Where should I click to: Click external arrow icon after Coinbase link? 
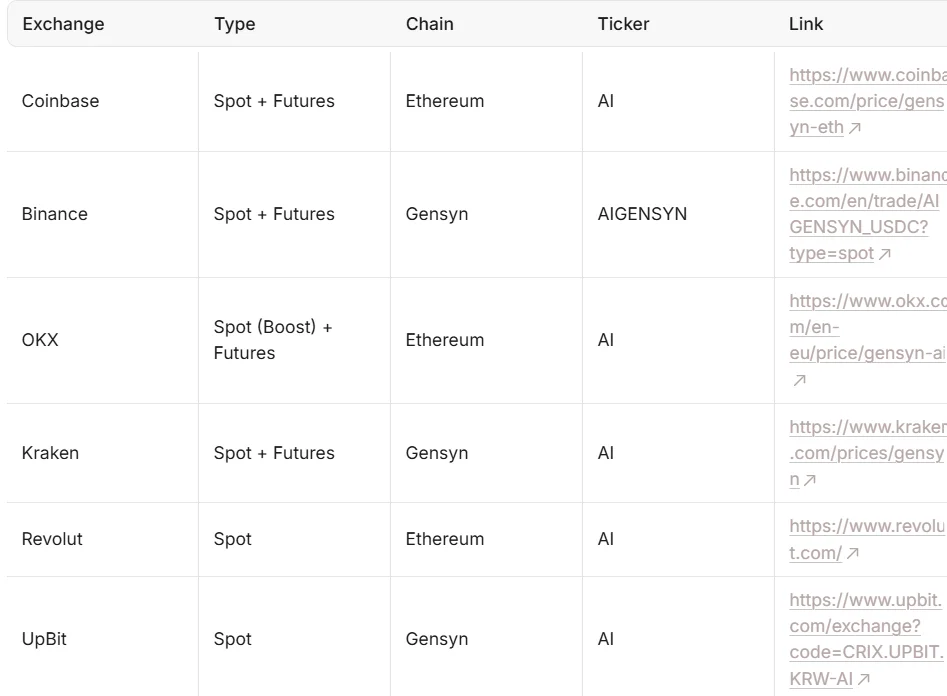click(855, 128)
